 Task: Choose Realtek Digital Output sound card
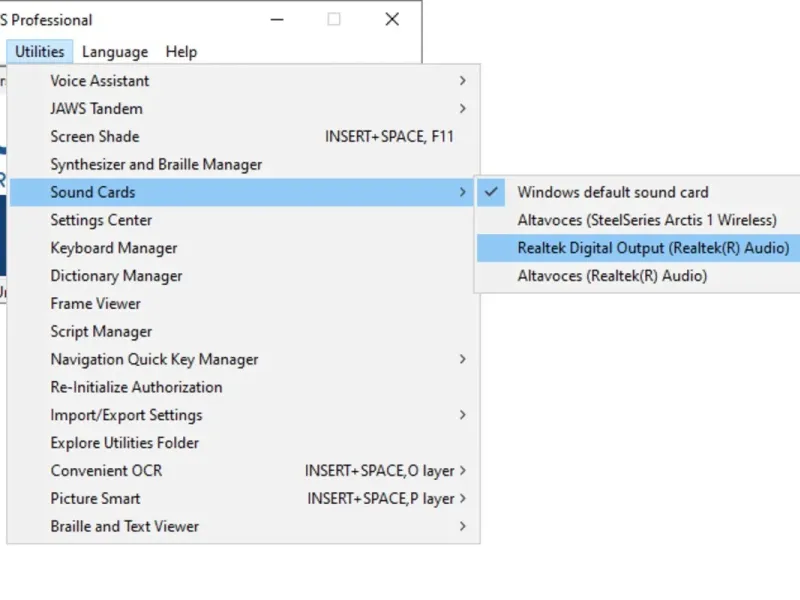coord(653,248)
